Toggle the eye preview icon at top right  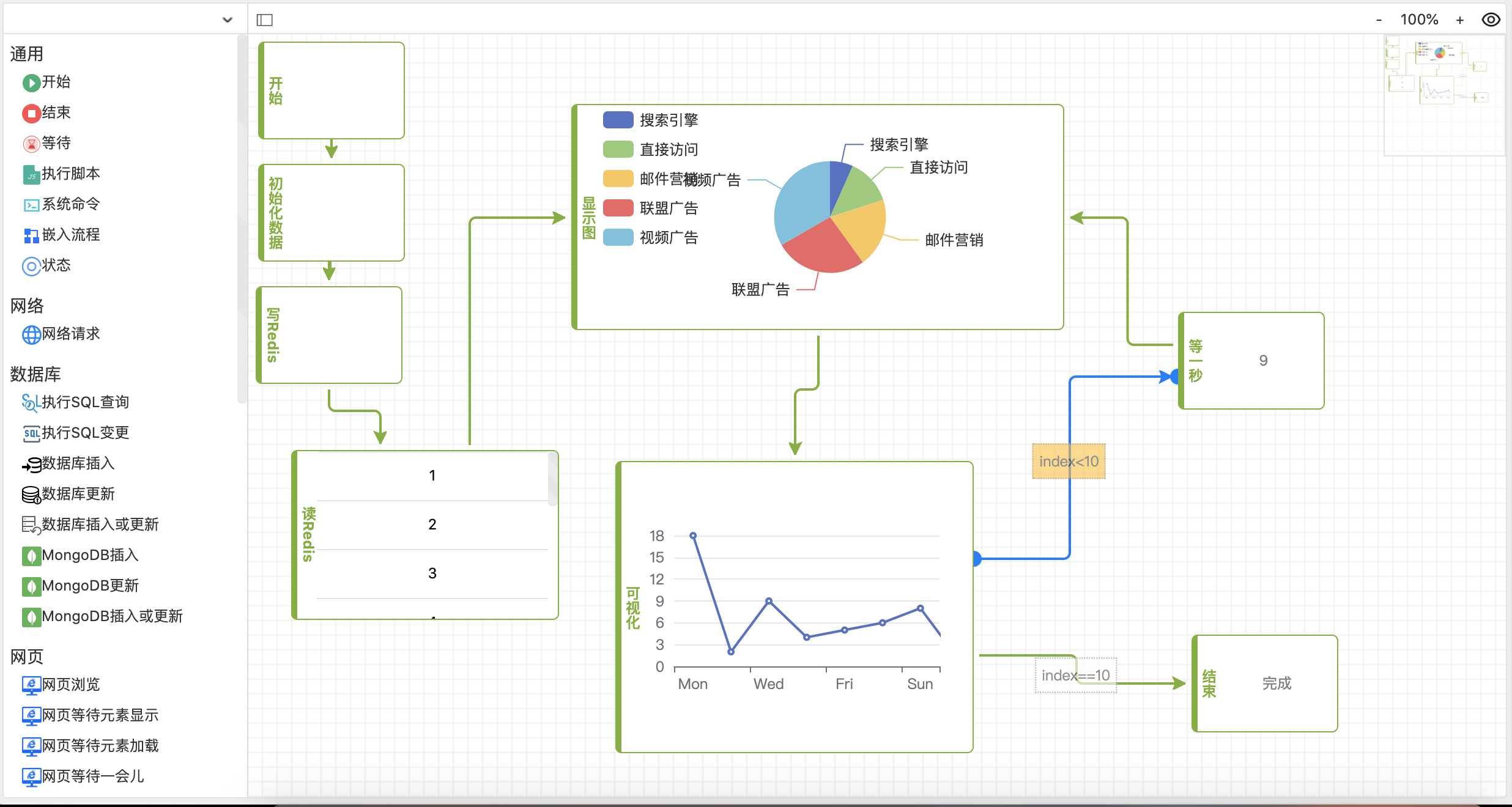click(1491, 20)
